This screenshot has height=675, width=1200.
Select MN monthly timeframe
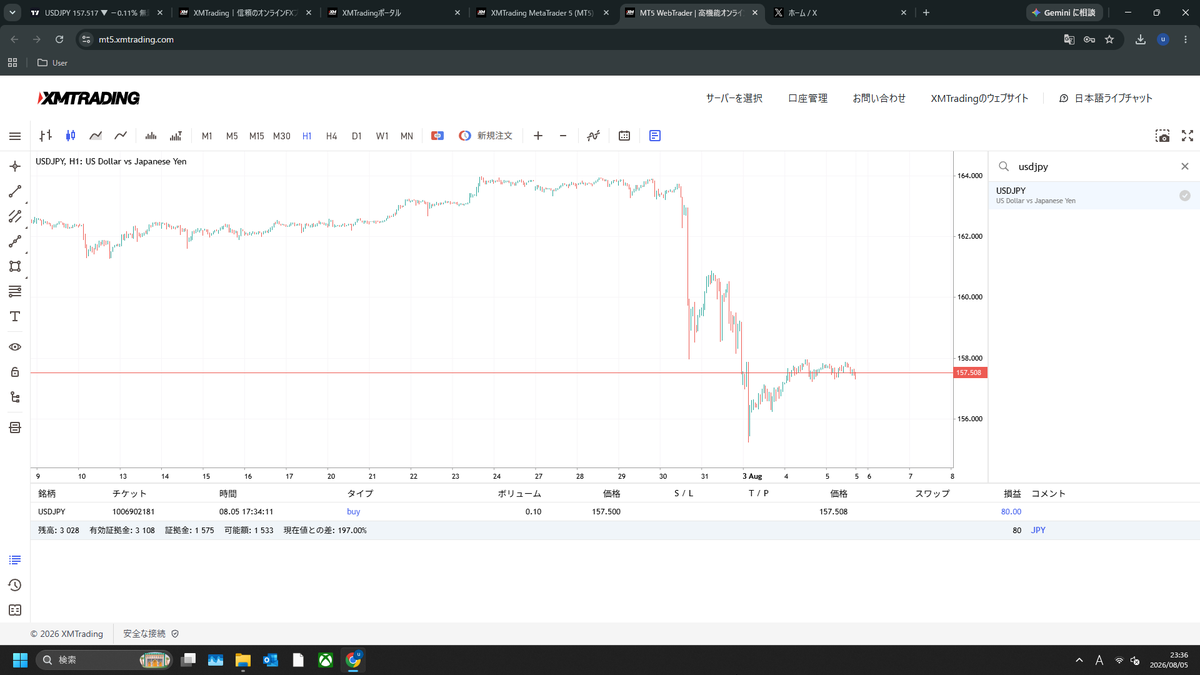(407, 136)
